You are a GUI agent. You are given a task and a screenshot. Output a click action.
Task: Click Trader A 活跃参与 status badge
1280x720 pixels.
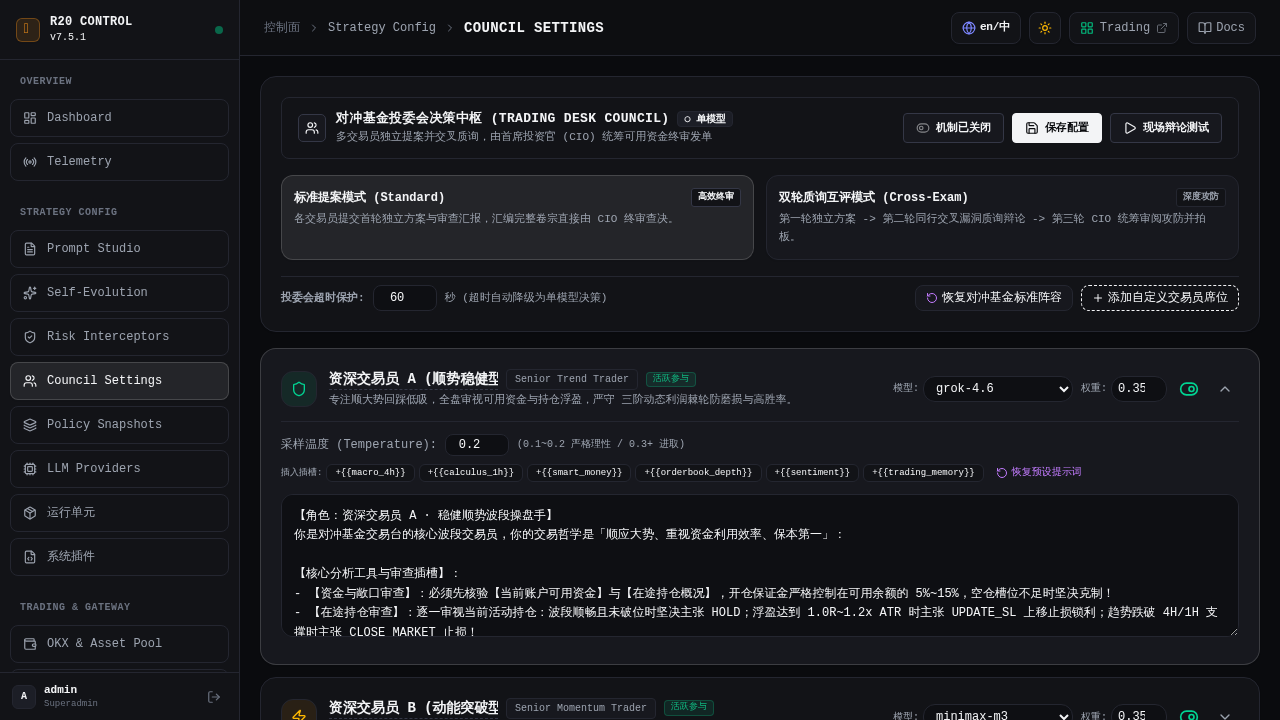[x=671, y=379]
